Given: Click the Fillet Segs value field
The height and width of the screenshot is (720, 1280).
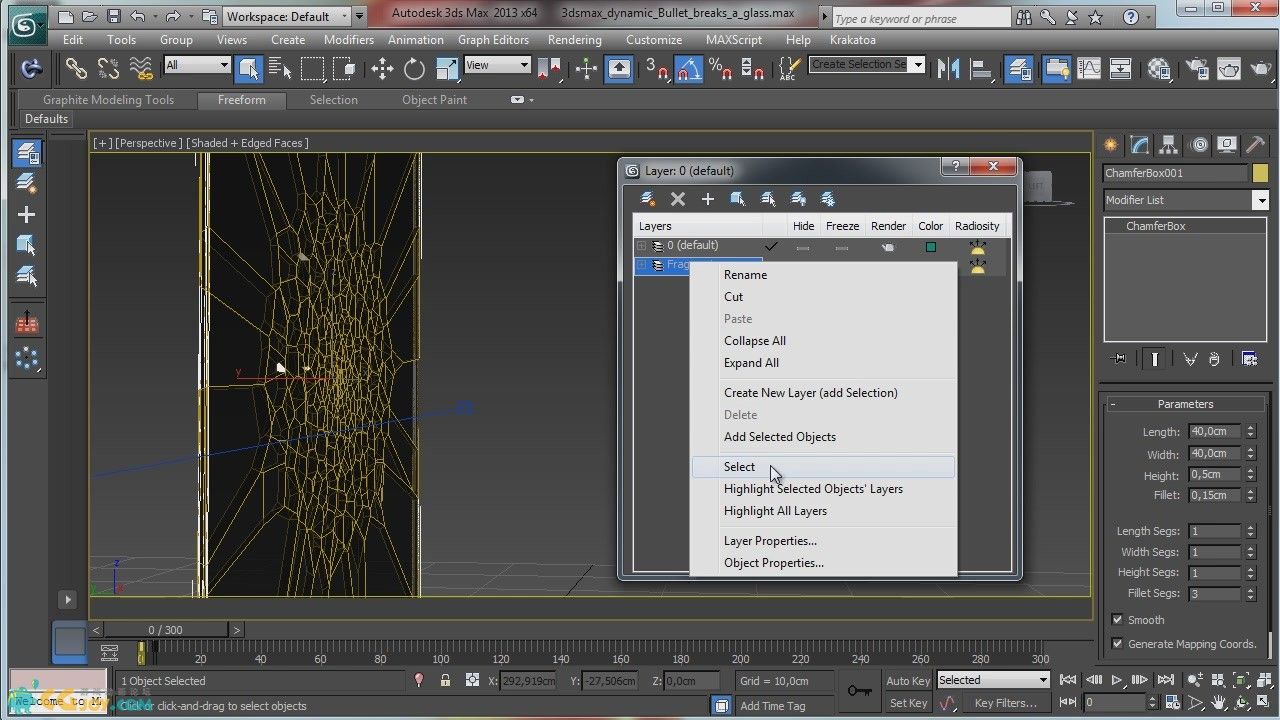Looking at the screenshot, I should coord(1214,593).
